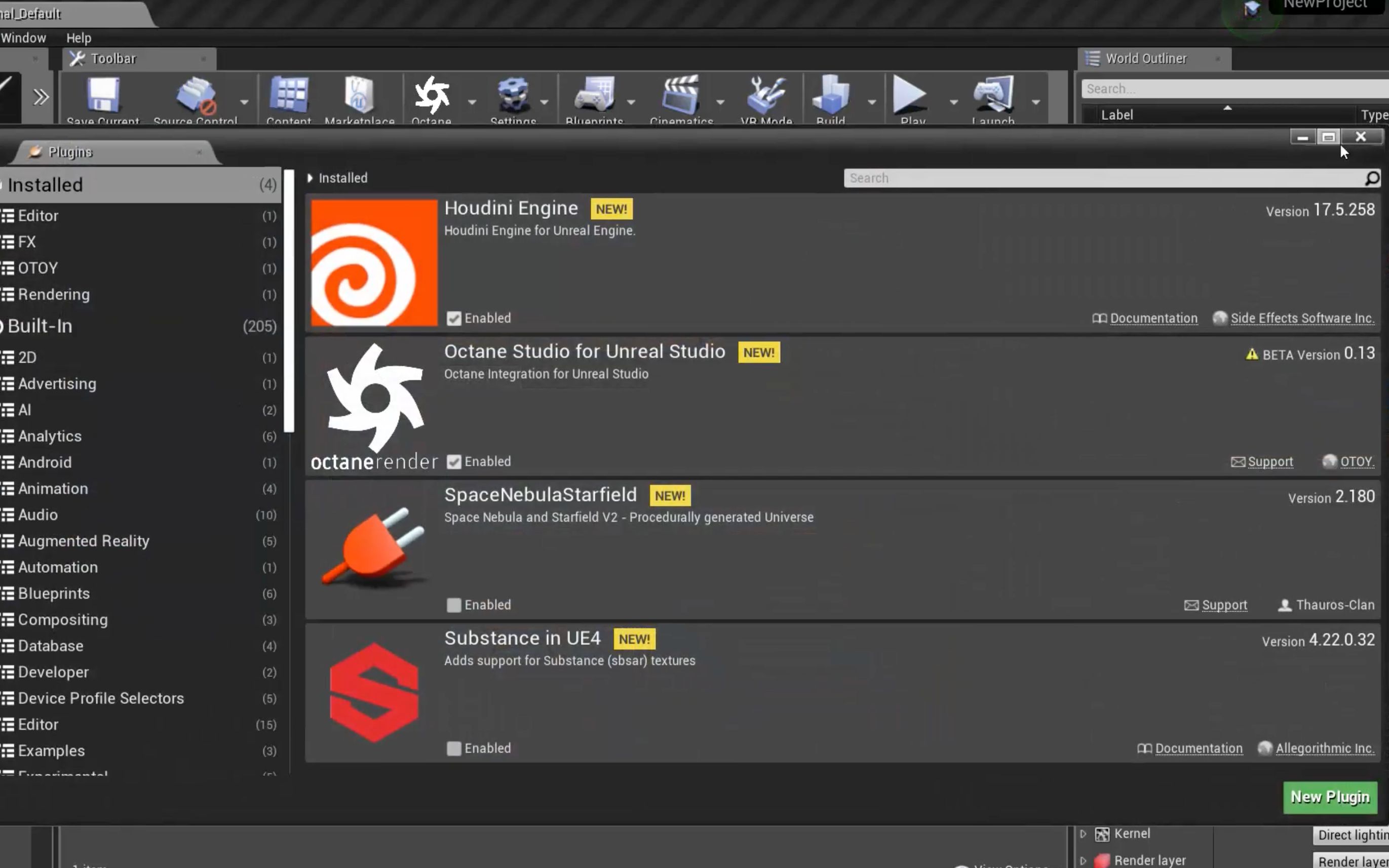Open the Play options dropdown arrow
Screen dimensions: 1389x868
954,102
